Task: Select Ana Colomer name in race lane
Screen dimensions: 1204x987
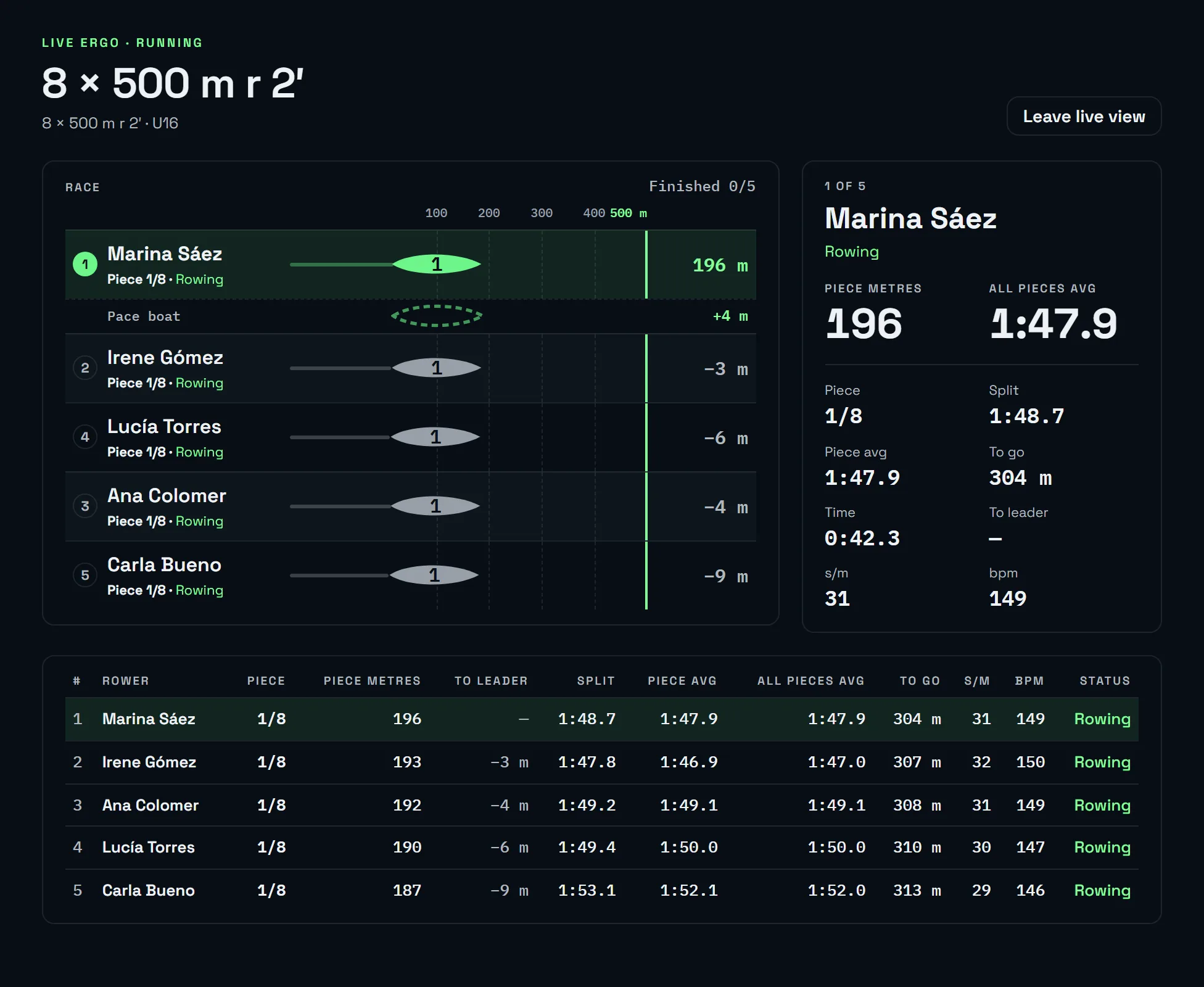Action: (x=167, y=495)
